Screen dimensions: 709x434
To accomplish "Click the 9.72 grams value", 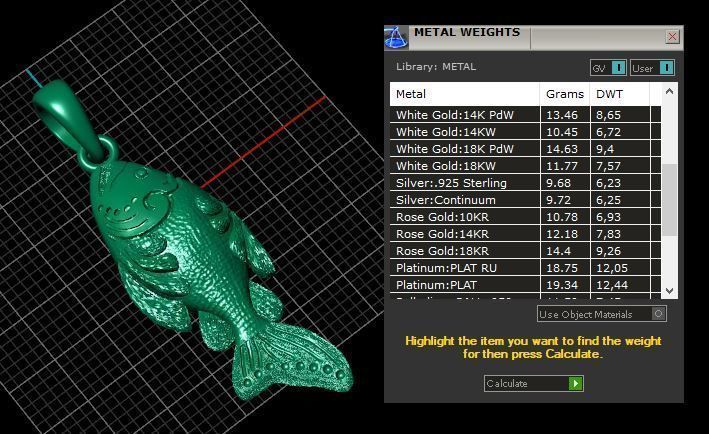I will (x=558, y=200).
